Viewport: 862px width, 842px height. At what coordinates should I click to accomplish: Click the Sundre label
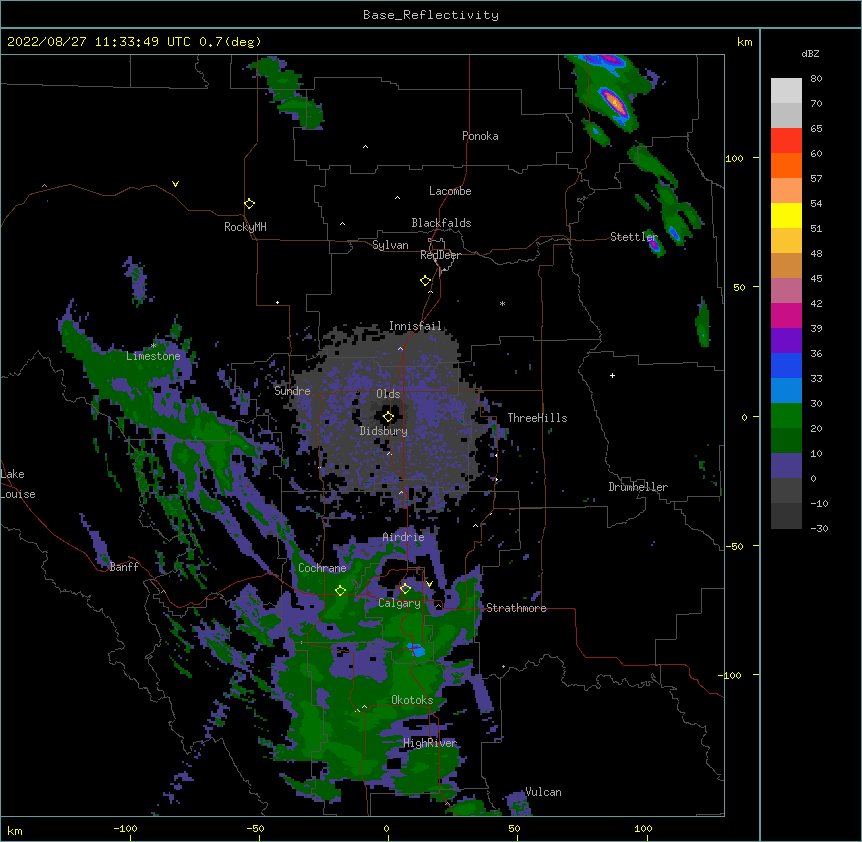tap(292, 391)
